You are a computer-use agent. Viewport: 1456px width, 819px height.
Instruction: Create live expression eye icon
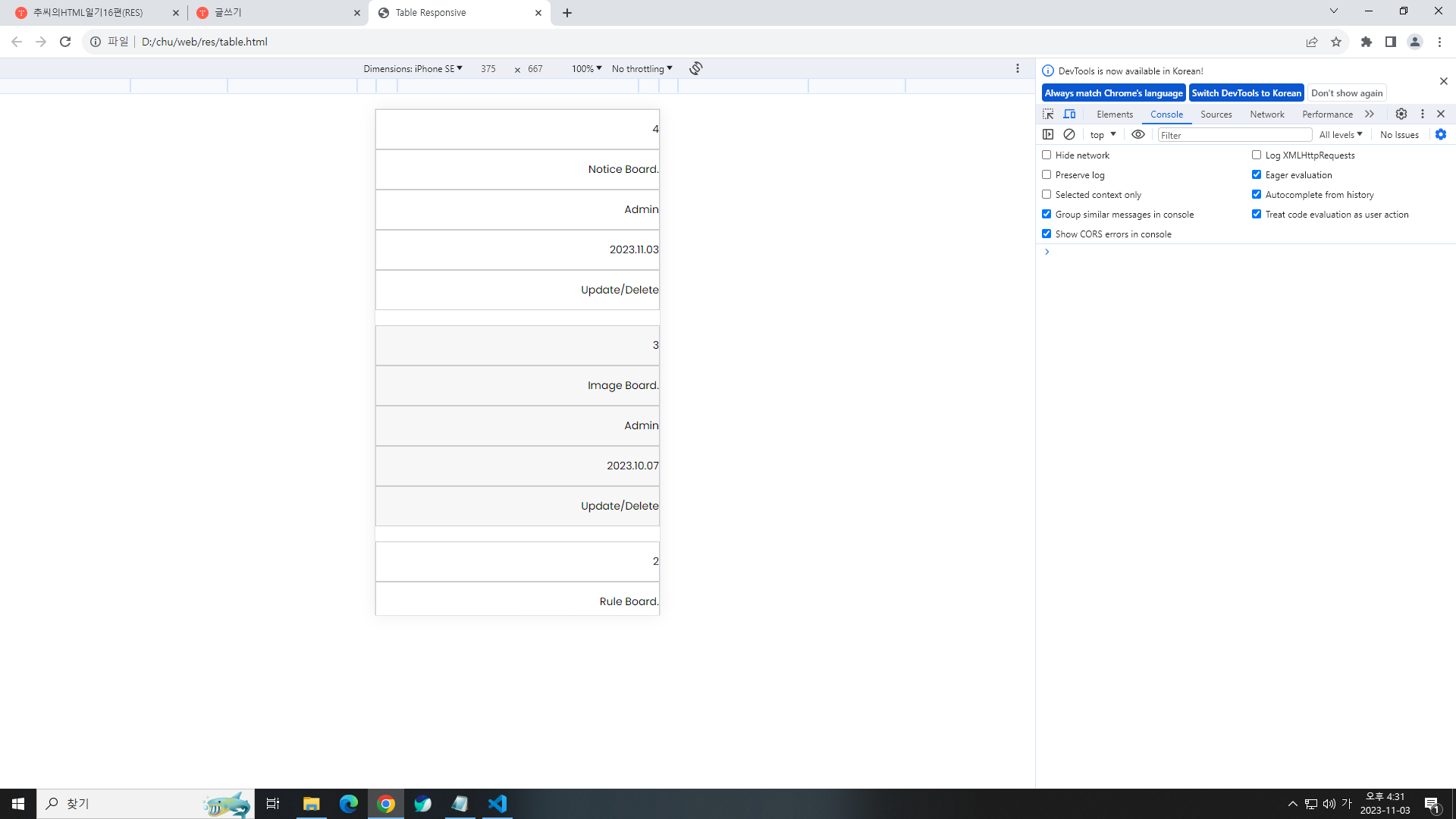(x=1138, y=134)
